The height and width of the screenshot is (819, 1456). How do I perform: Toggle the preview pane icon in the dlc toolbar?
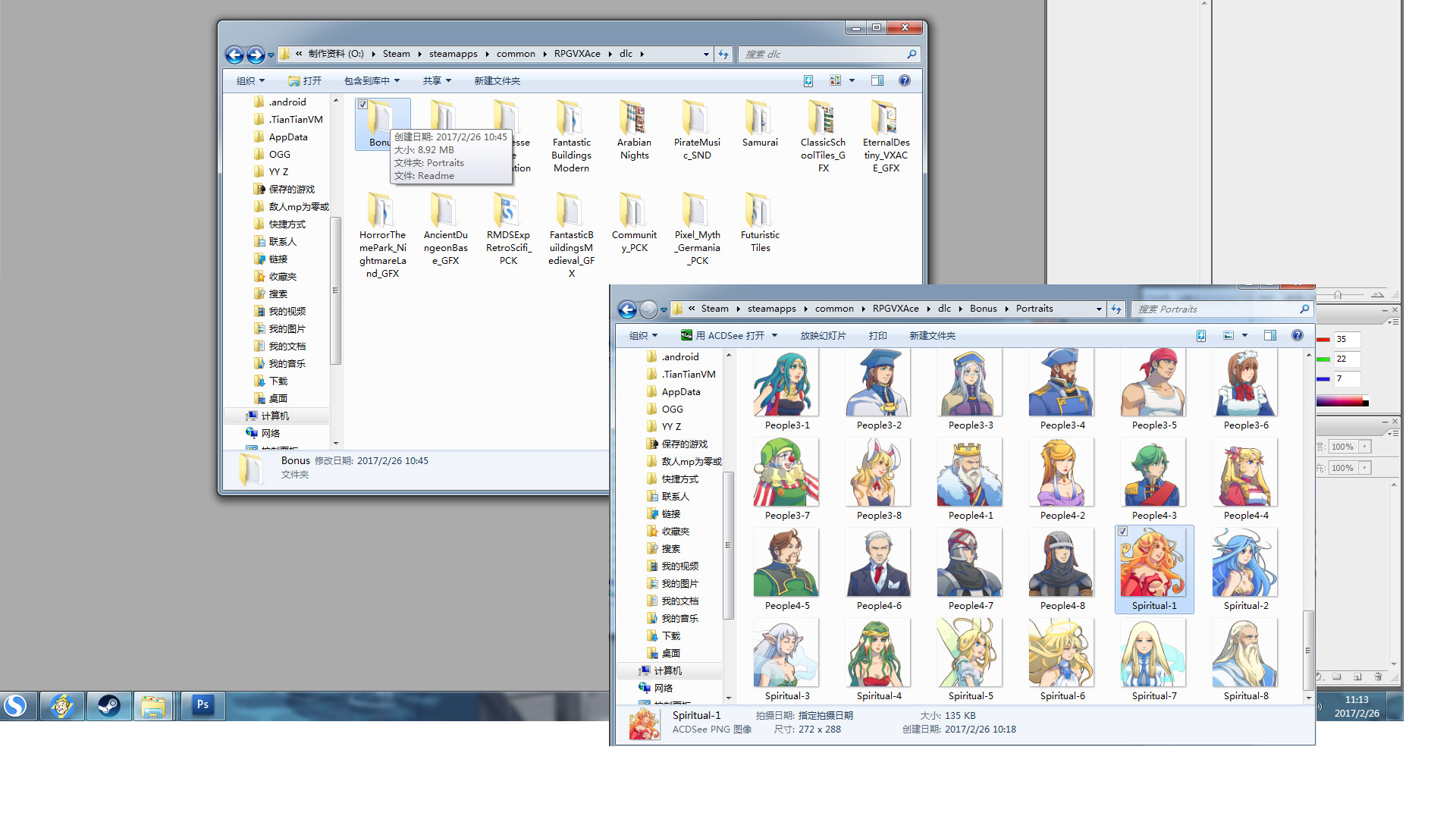(x=877, y=80)
